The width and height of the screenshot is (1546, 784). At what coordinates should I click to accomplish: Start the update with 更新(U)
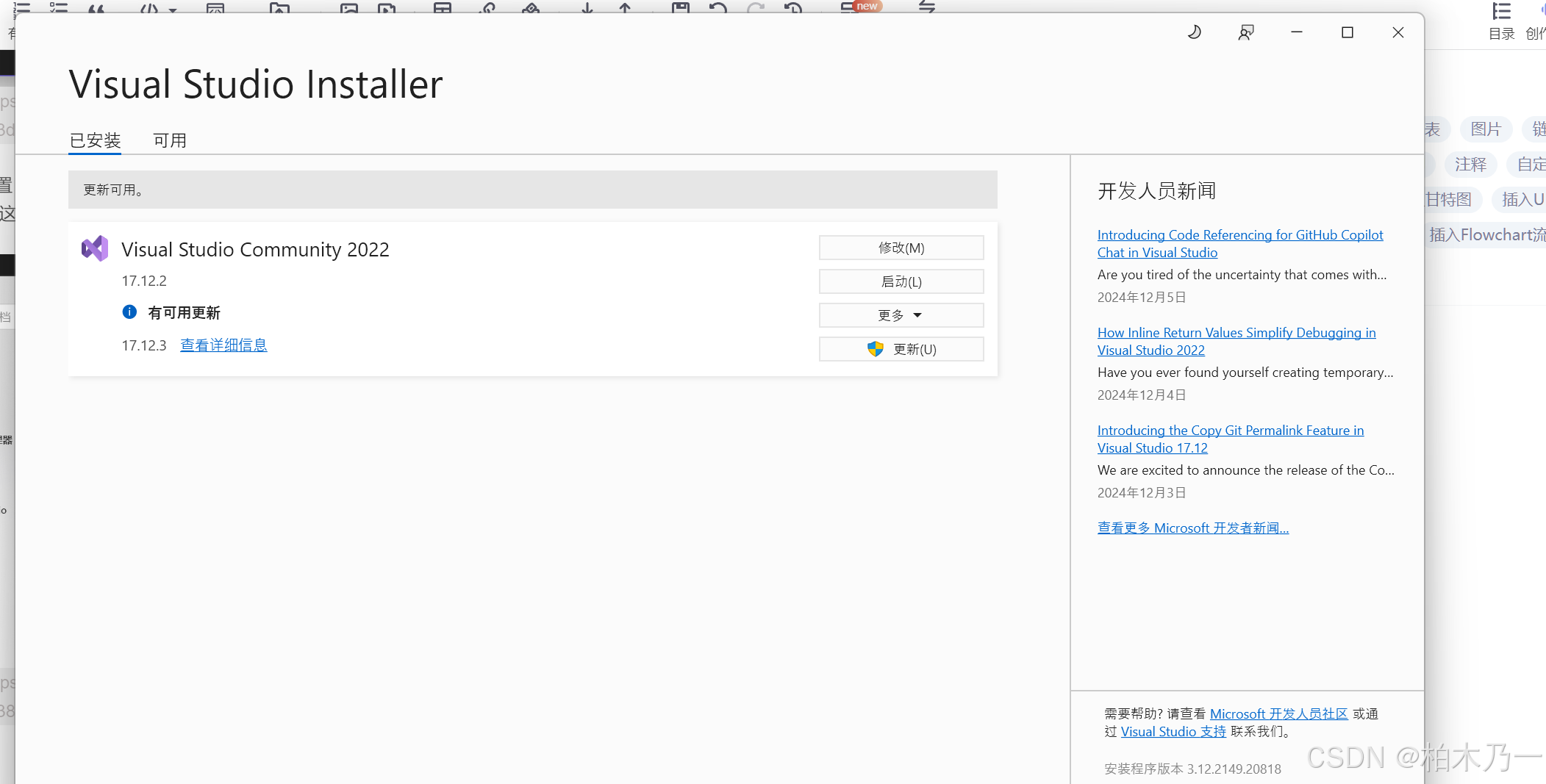[x=901, y=349]
